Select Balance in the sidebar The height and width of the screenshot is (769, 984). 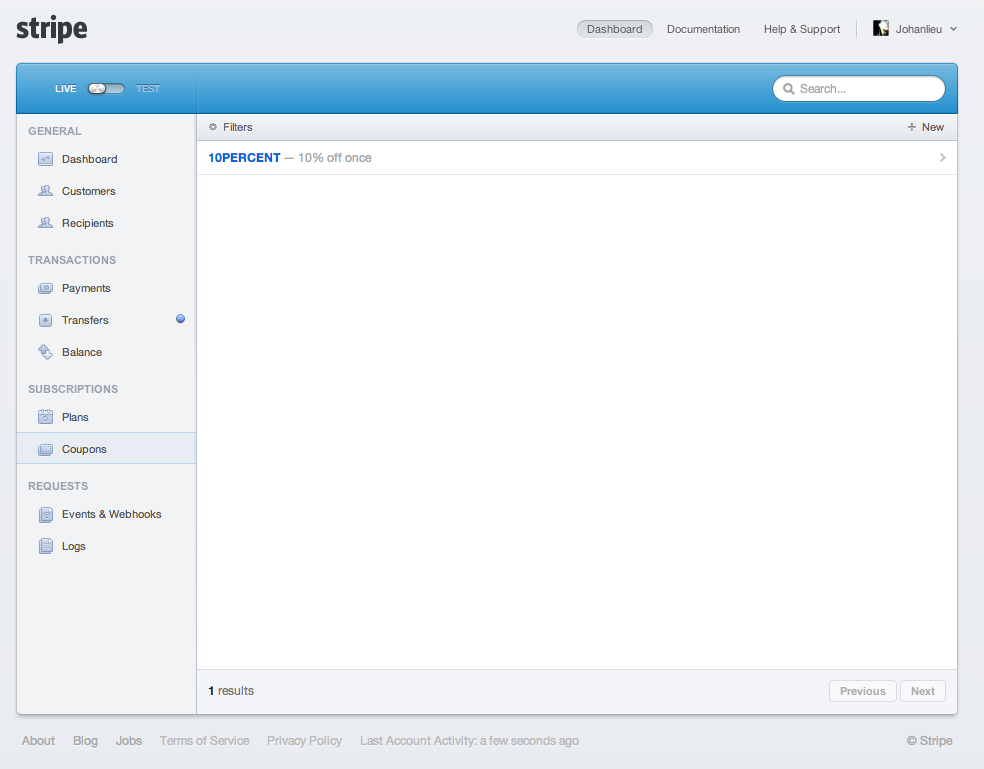(82, 352)
